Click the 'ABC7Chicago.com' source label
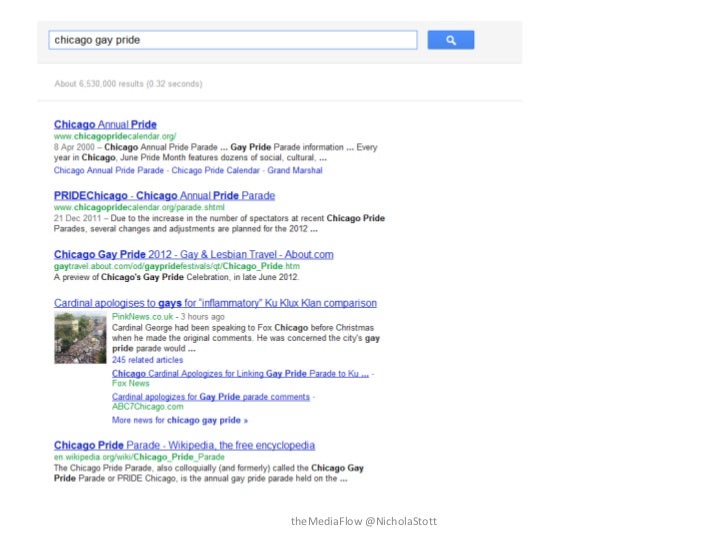 click(x=148, y=407)
